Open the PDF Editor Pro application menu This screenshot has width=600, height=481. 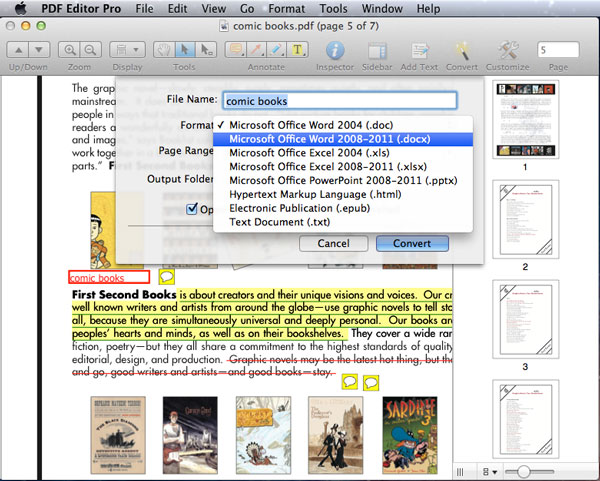pos(81,8)
